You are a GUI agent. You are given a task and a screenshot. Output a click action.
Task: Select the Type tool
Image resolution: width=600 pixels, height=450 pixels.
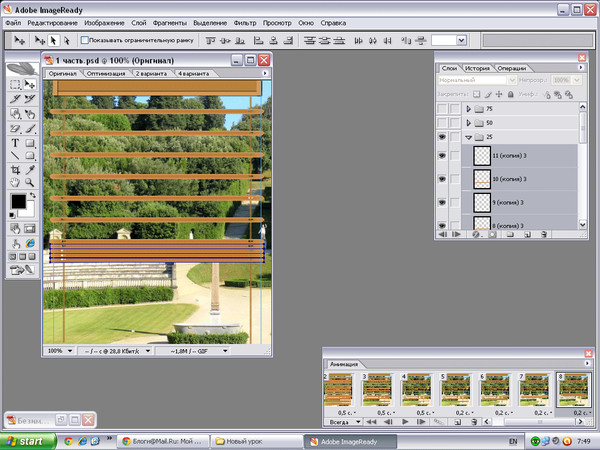(15, 143)
